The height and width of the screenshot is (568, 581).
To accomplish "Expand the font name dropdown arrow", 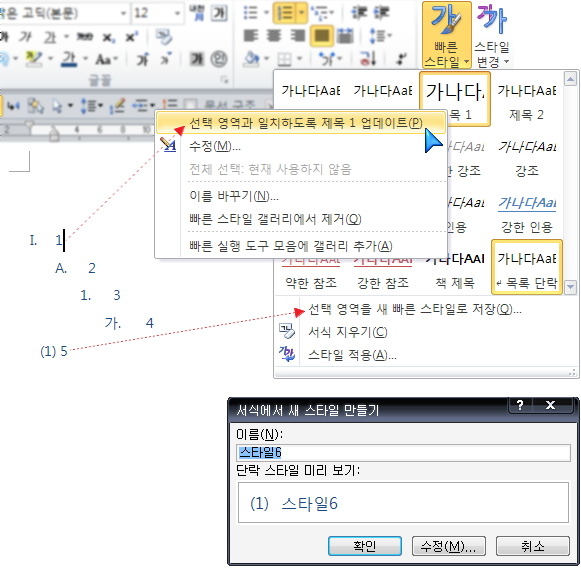I will 123,13.
